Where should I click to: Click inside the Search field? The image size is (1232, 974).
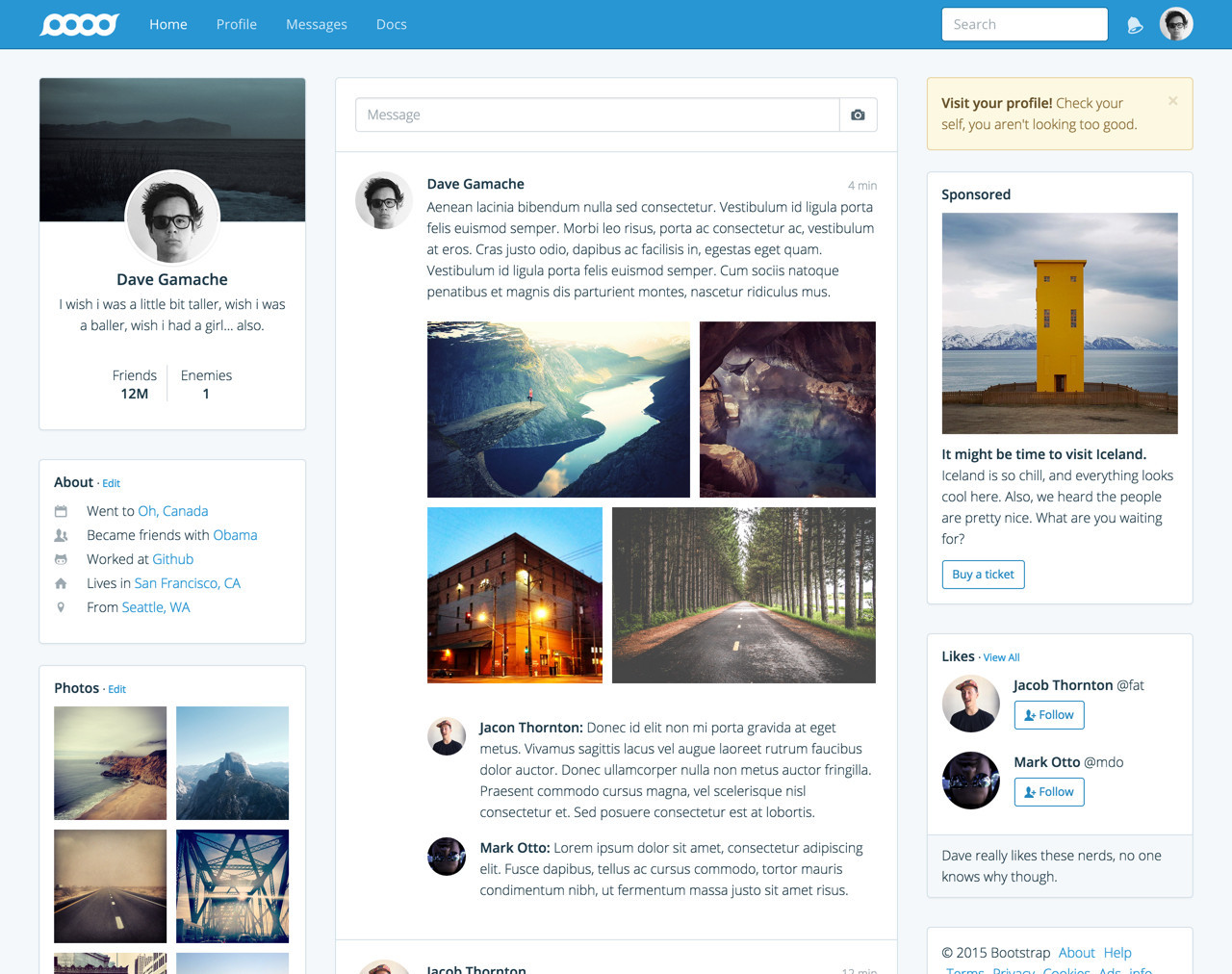click(1024, 24)
